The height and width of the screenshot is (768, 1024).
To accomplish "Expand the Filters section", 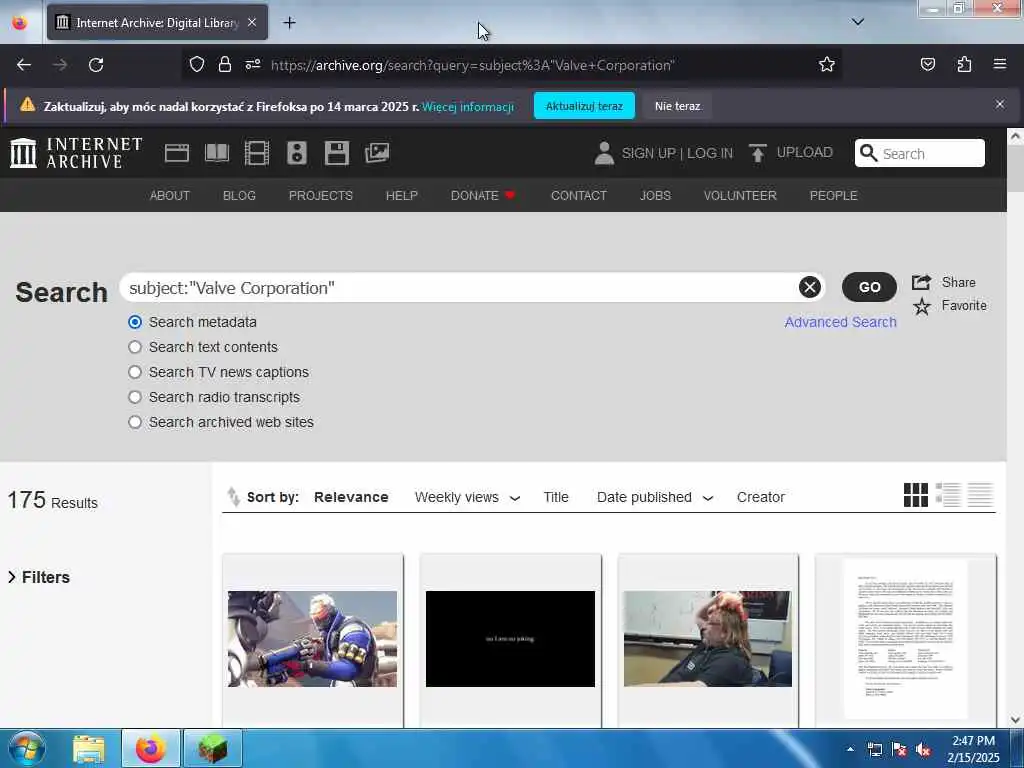I will point(39,577).
